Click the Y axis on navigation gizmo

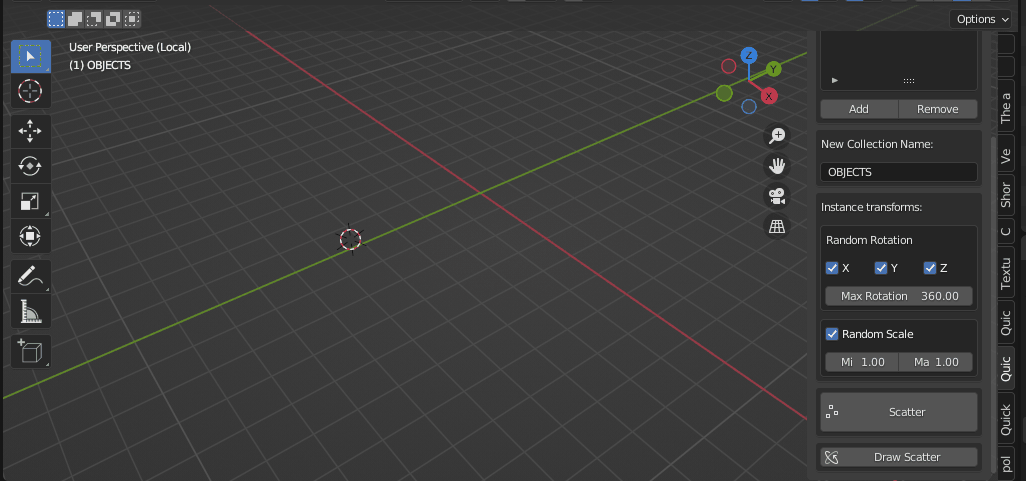point(773,69)
